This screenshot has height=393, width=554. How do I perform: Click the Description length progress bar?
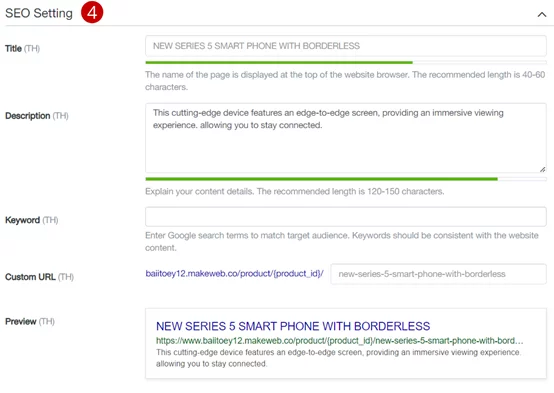click(x=346, y=179)
